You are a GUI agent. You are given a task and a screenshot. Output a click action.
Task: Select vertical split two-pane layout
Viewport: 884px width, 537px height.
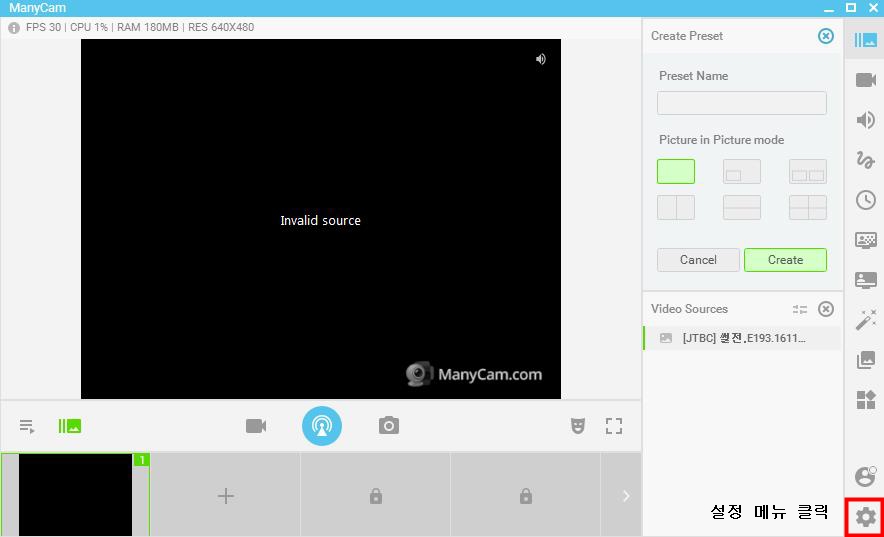676,207
